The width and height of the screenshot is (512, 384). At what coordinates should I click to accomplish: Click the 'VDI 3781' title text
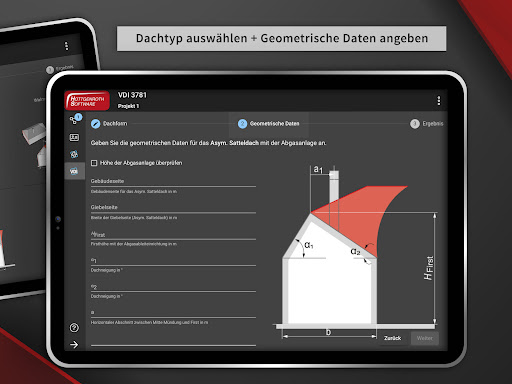click(132, 95)
